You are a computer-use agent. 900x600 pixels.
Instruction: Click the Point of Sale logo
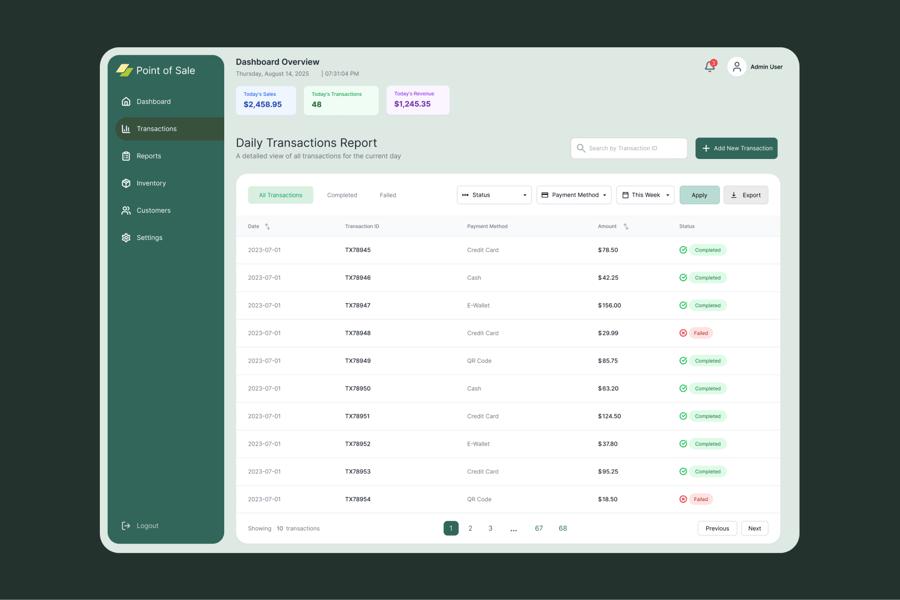tap(124, 70)
